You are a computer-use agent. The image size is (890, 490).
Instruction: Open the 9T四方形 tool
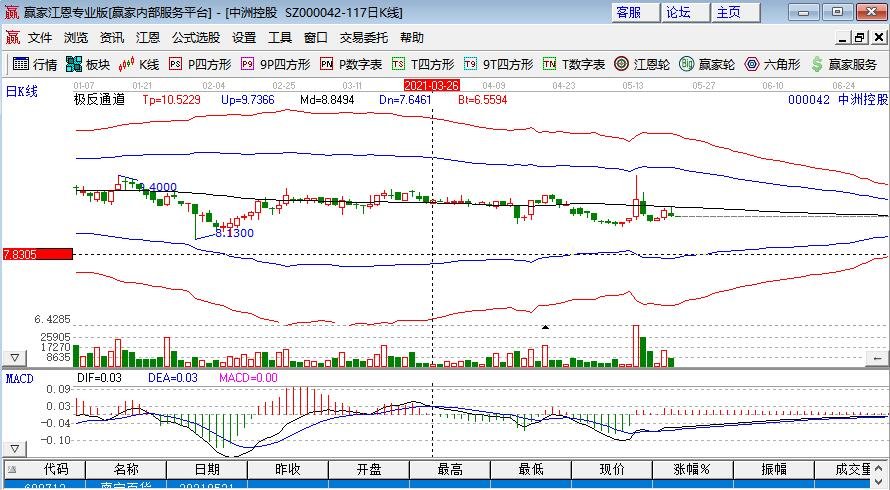(498, 64)
